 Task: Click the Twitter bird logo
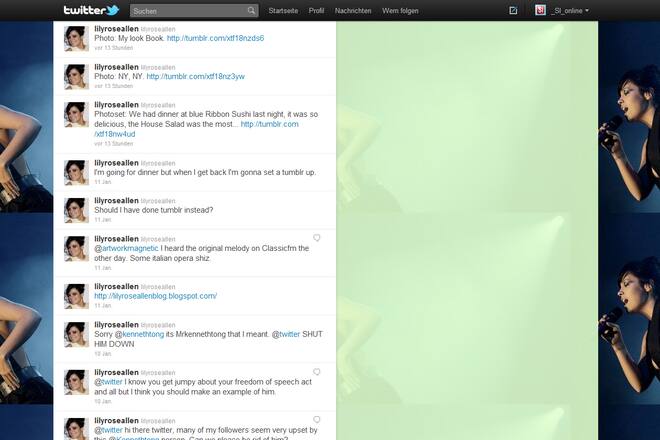point(92,10)
